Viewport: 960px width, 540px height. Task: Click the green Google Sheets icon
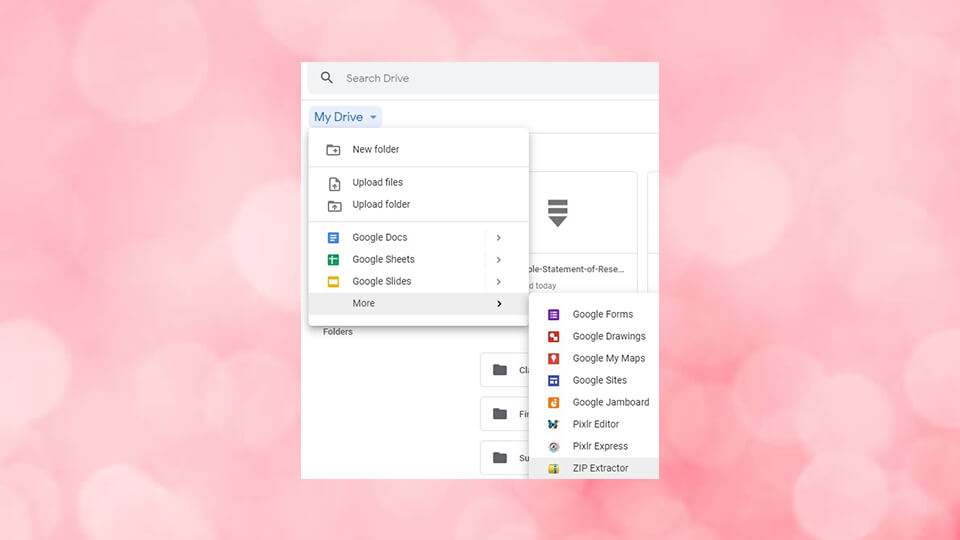pos(333,260)
